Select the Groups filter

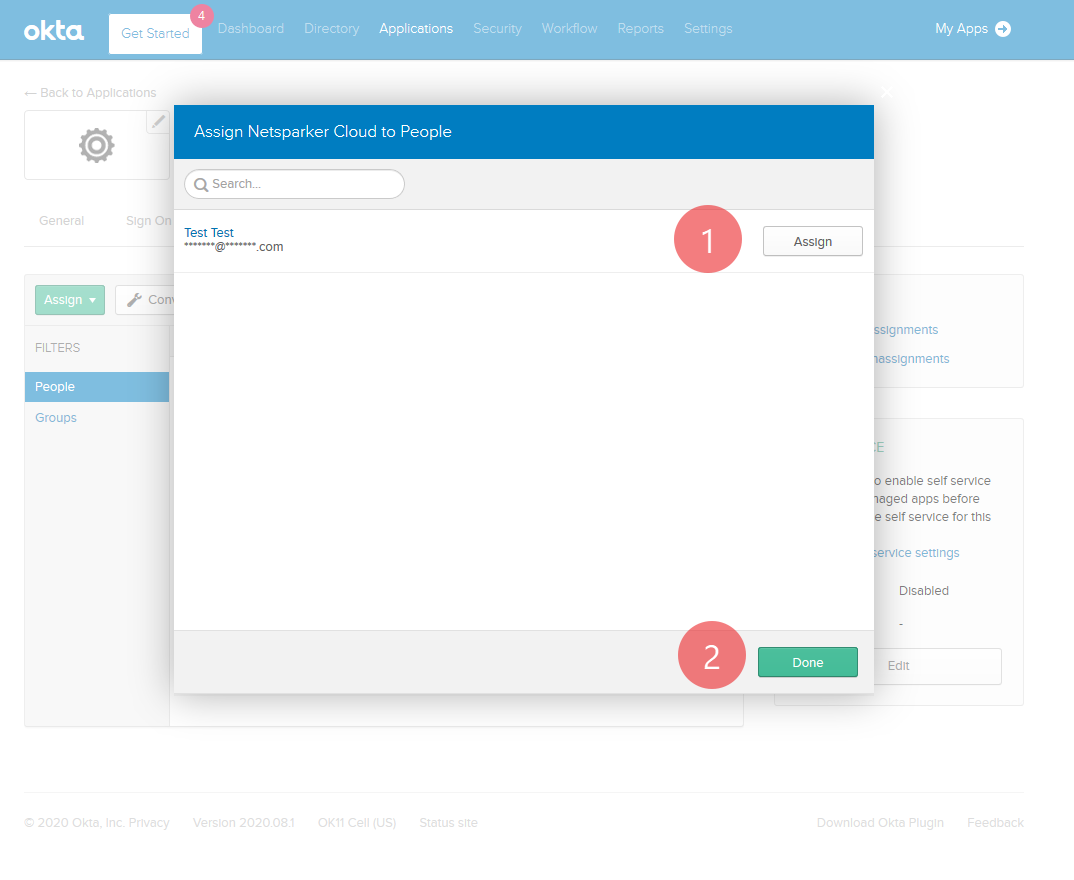pyautogui.click(x=56, y=418)
